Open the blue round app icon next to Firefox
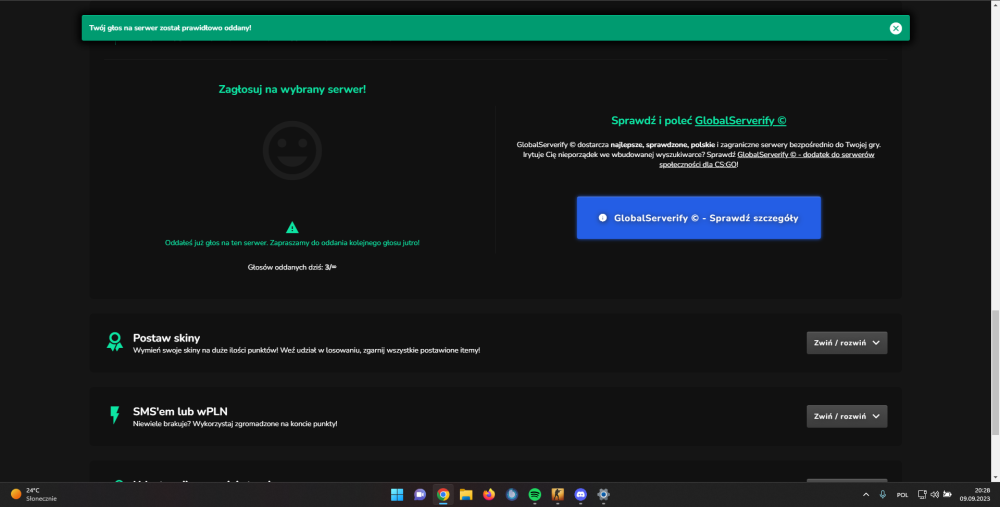The height and width of the screenshot is (507, 1000). click(511, 495)
